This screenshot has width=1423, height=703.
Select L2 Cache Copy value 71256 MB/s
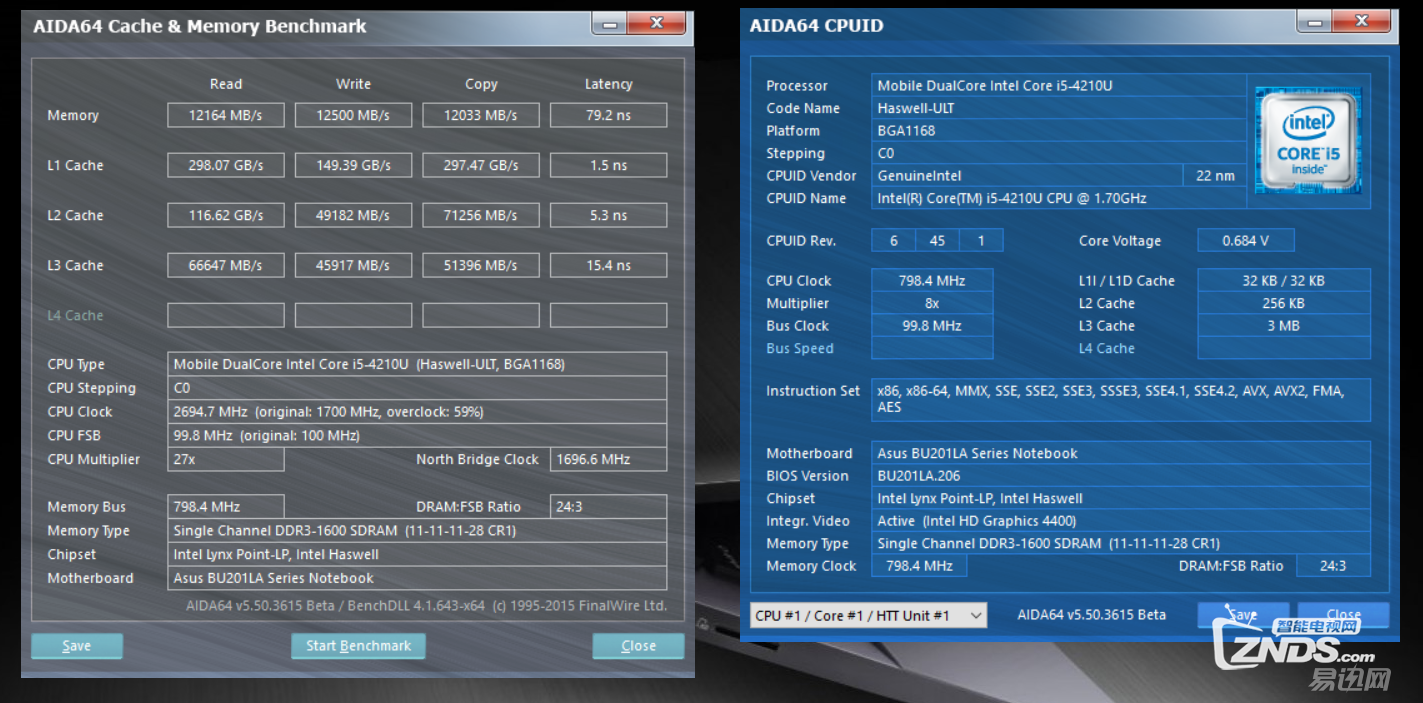tap(481, 215)
